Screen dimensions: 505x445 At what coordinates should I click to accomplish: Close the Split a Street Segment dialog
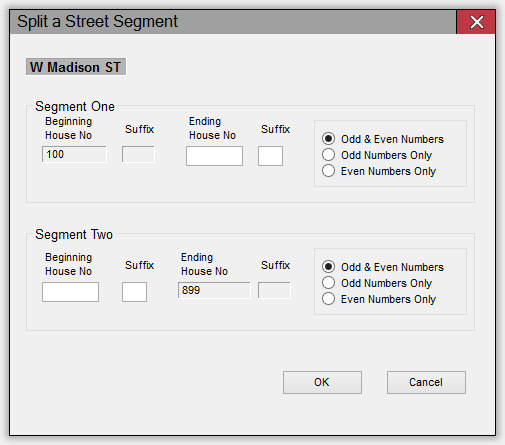[x=476, y=22]
